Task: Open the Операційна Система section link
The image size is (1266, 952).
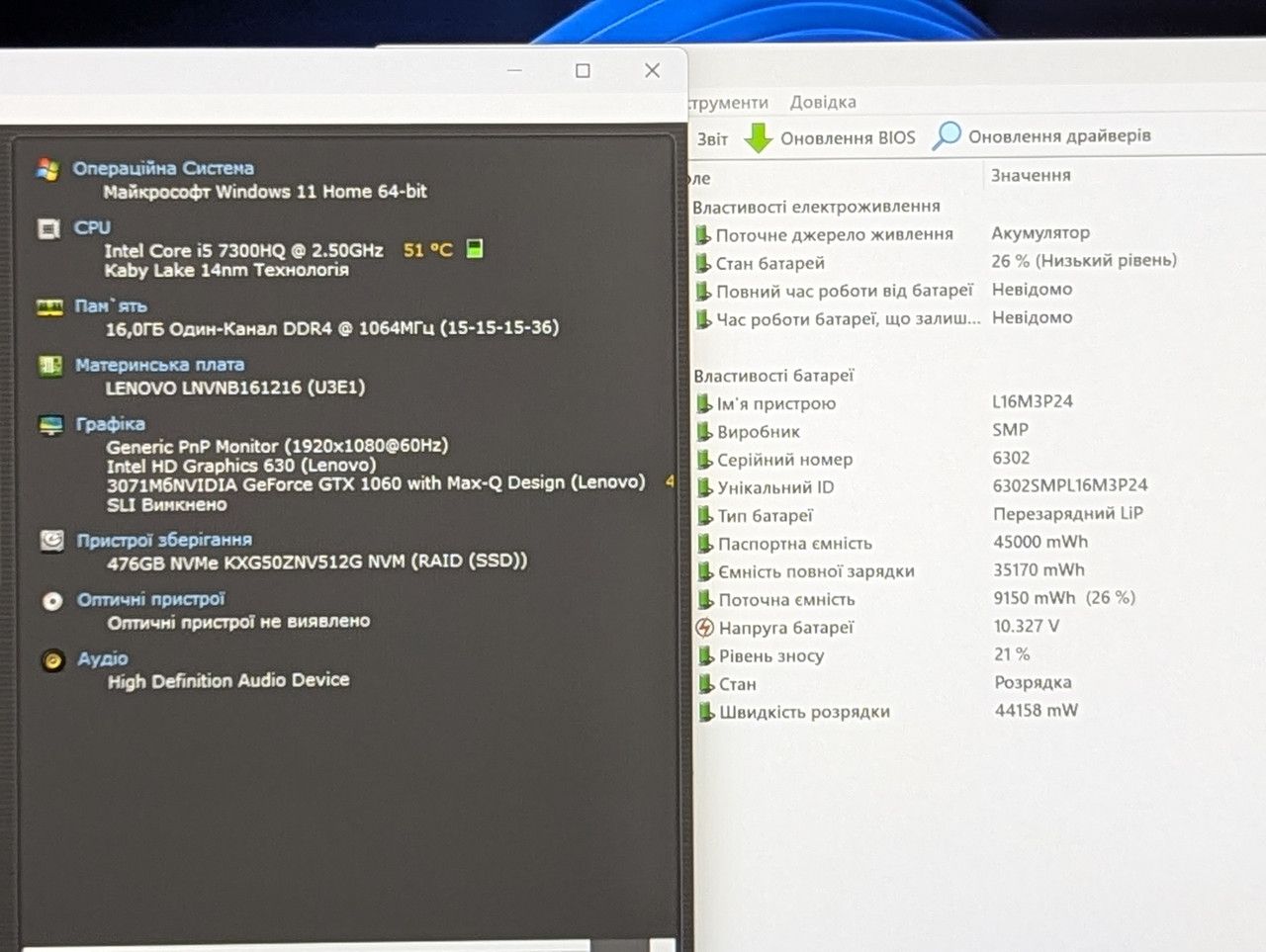Action: coord(163,168)
